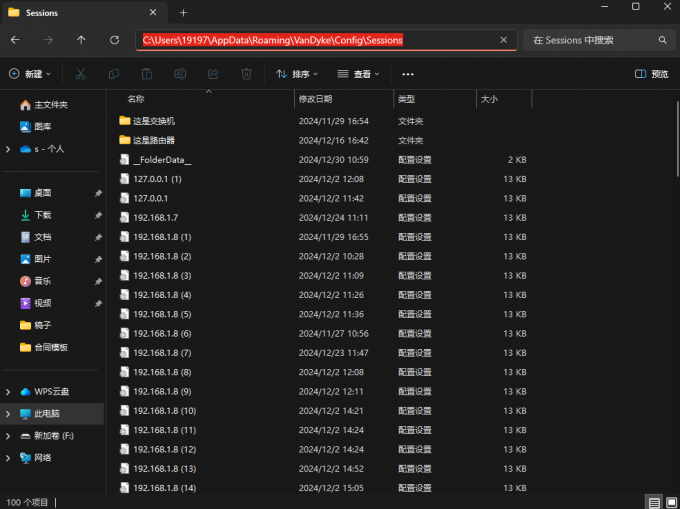Close the Sessions tab
Image resolution: width=680 pixels, height=509 pixels.
coord(153,13)
